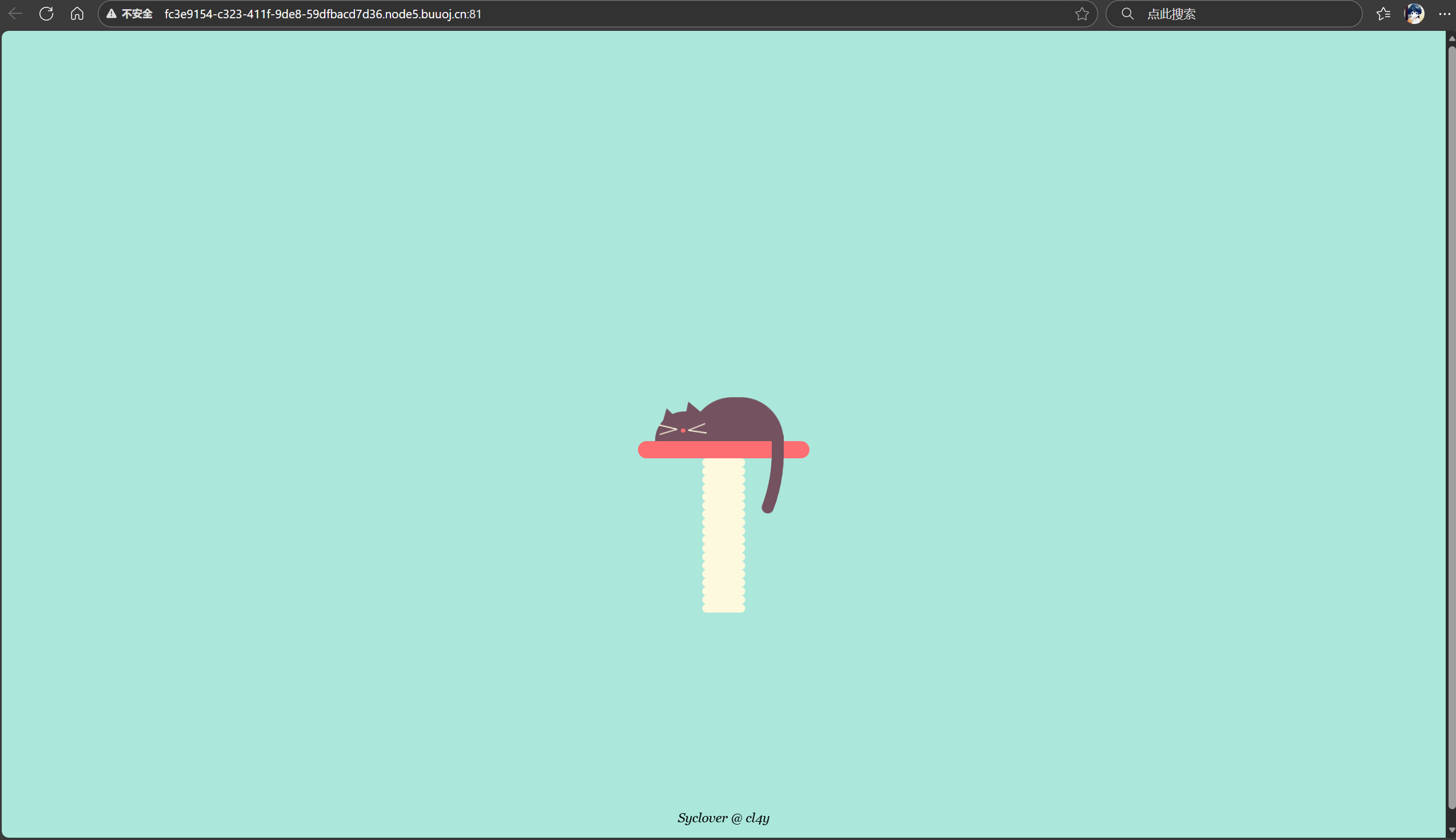Open the favorites list icon
Screen dimensions: 1456x840
click(1383, 14)
